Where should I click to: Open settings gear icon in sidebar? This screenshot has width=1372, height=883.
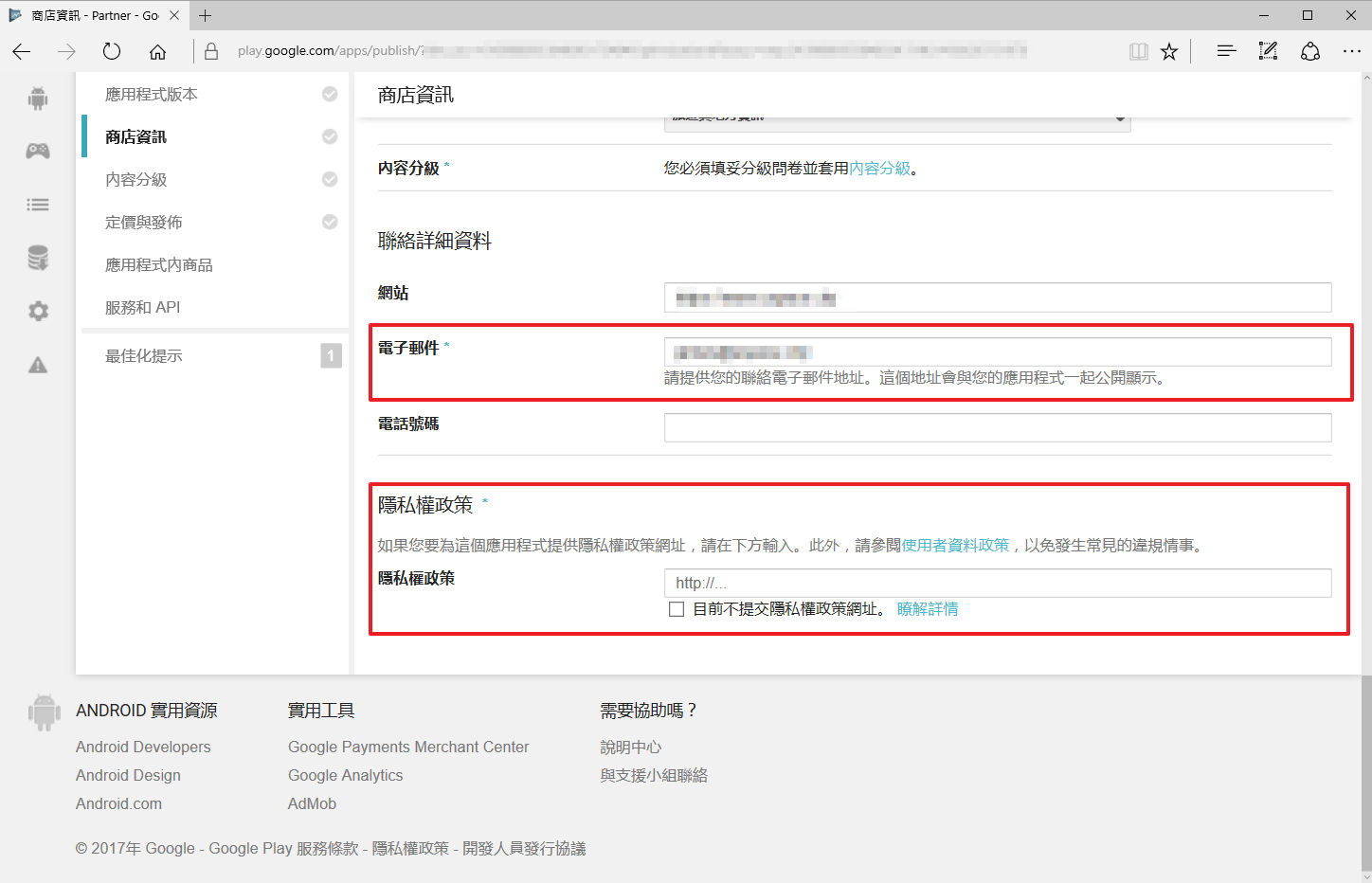(38, 311)
